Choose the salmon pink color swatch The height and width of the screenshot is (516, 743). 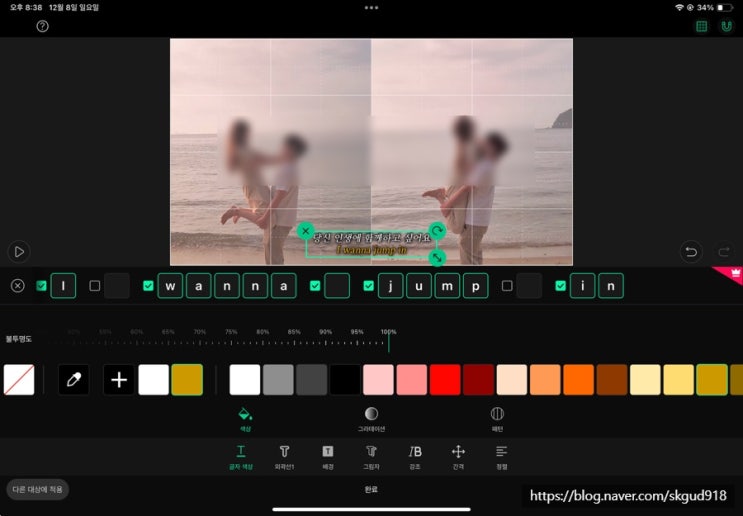(x=412, y=380)
